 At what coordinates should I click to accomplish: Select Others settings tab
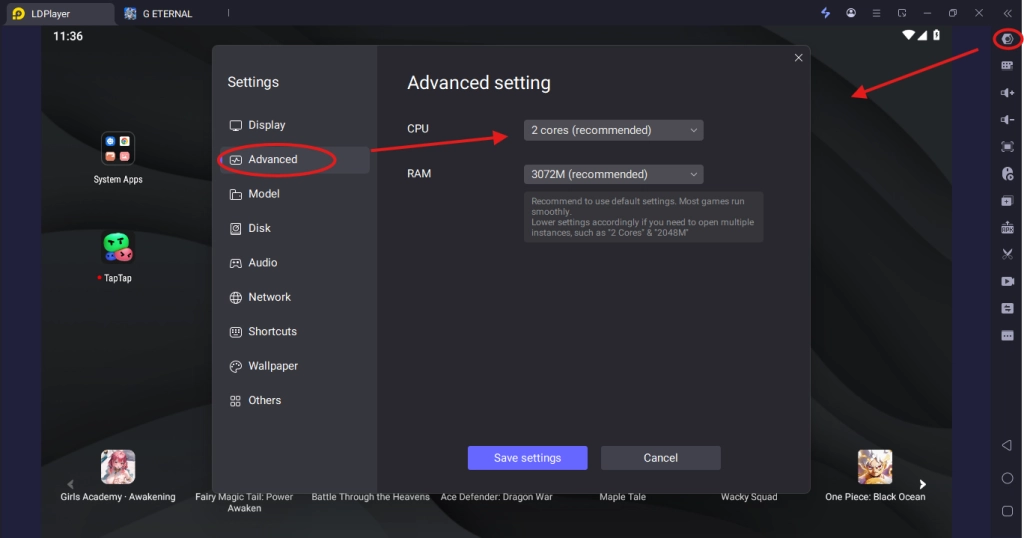click(x=295, y=400)
